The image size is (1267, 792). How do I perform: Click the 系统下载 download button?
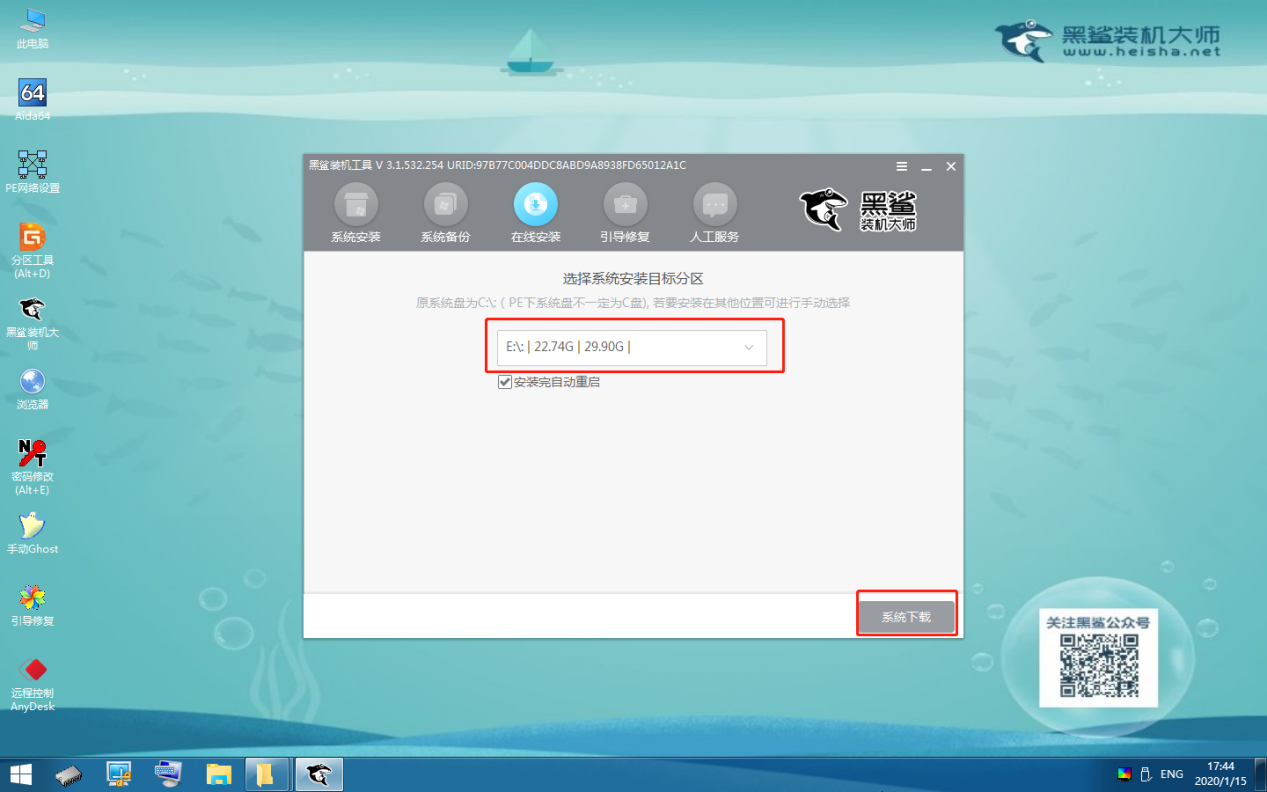tap(906, 614)
